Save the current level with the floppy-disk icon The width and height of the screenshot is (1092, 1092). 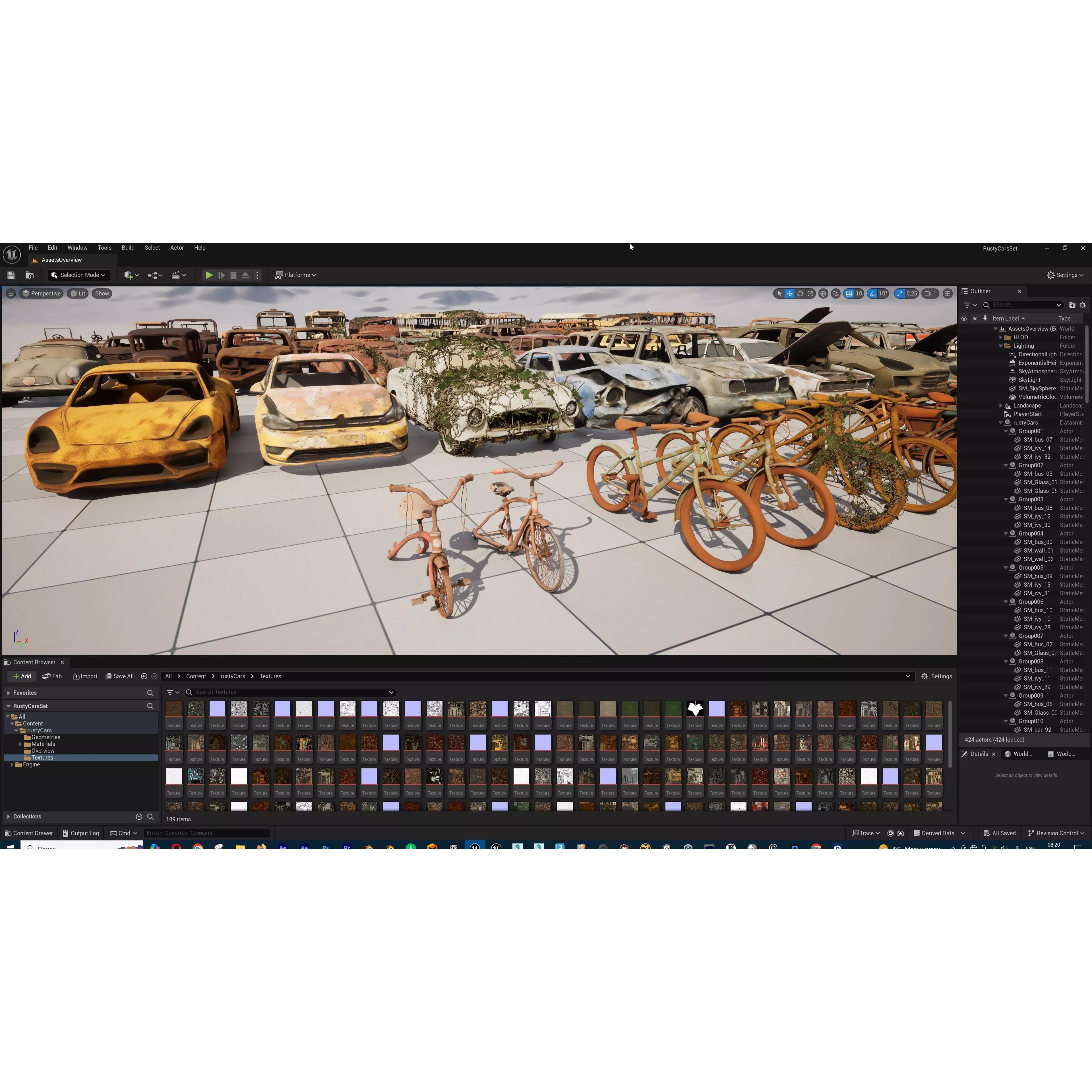click(x=11, y=275)
